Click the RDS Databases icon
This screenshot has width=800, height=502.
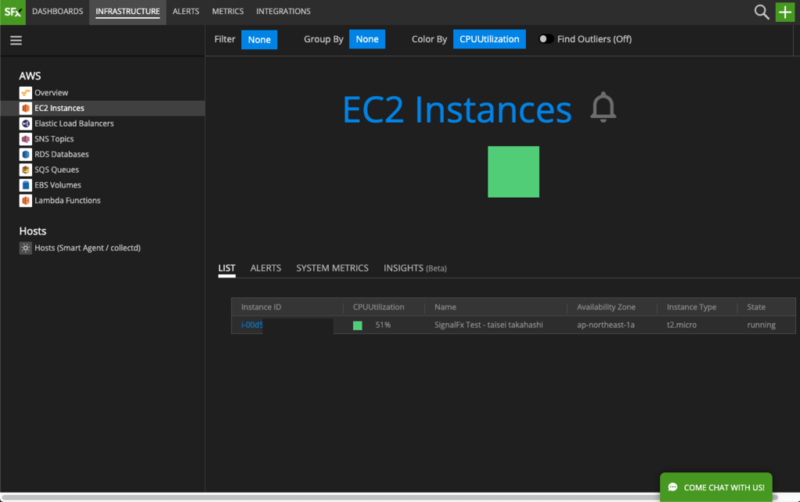point(26,154)
